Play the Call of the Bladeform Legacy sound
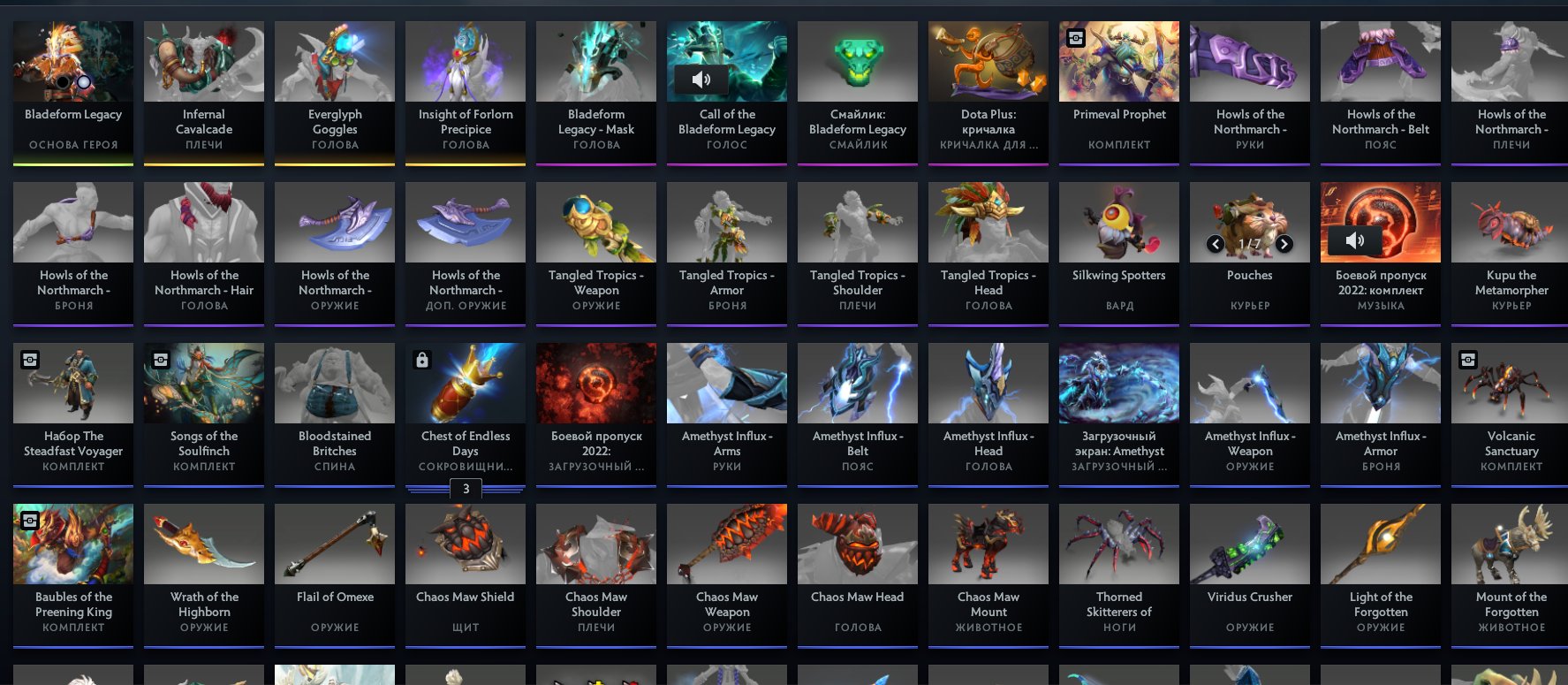This screenshot has height=685, width=1568. tap(701, 80)
